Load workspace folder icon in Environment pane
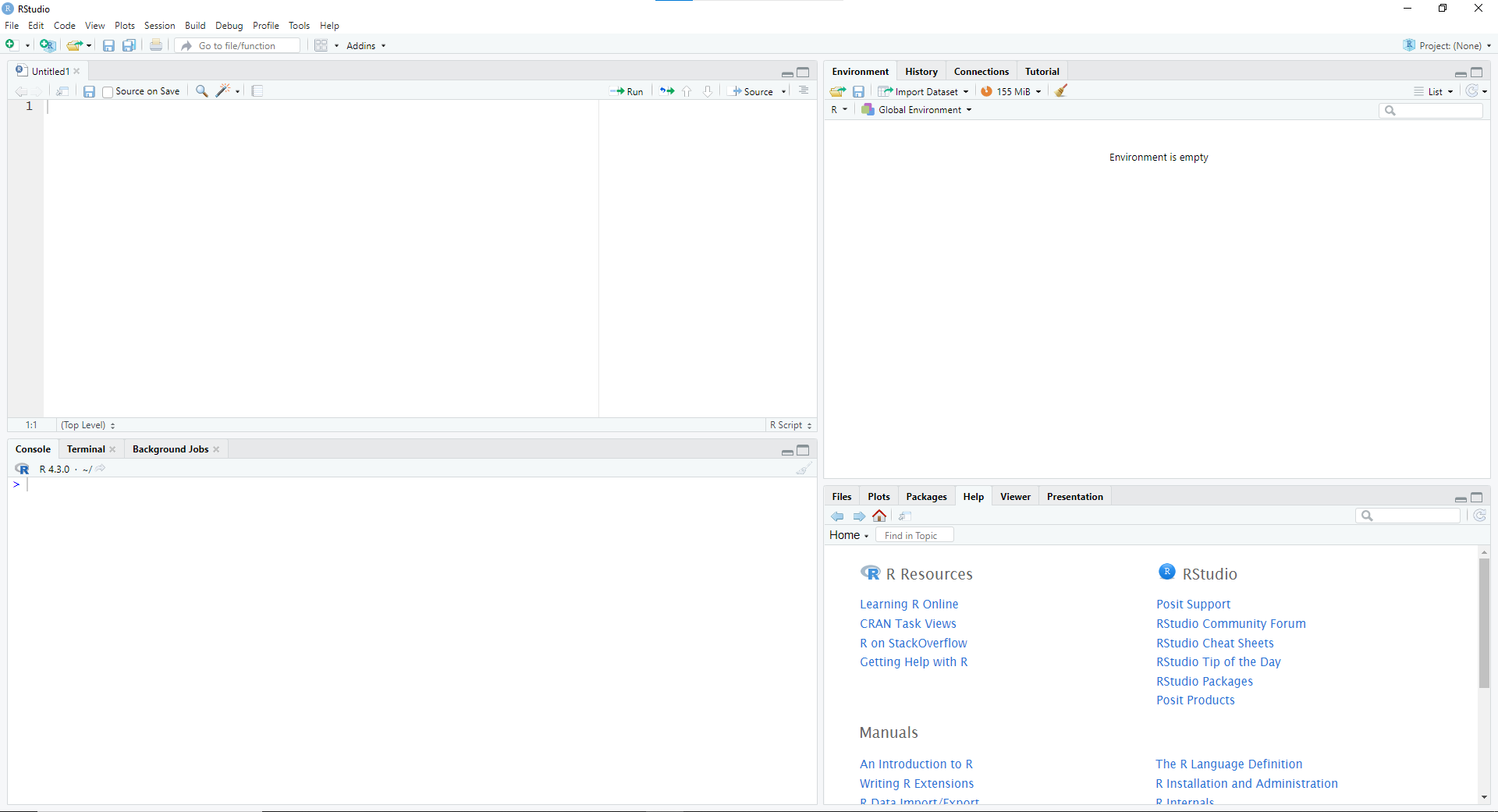Viewport: 1498px width, 812px height. [838, 91]
